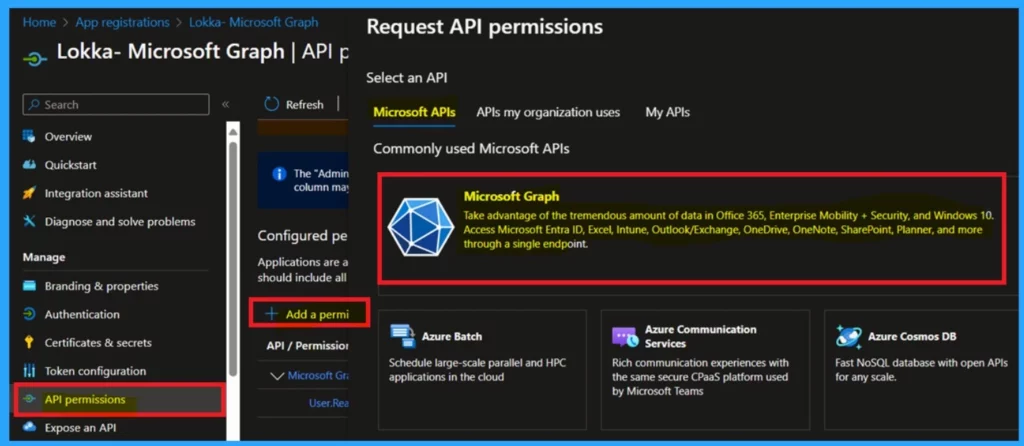
Task: Go to App registrations breadcrumb
Action: [122, 22]
